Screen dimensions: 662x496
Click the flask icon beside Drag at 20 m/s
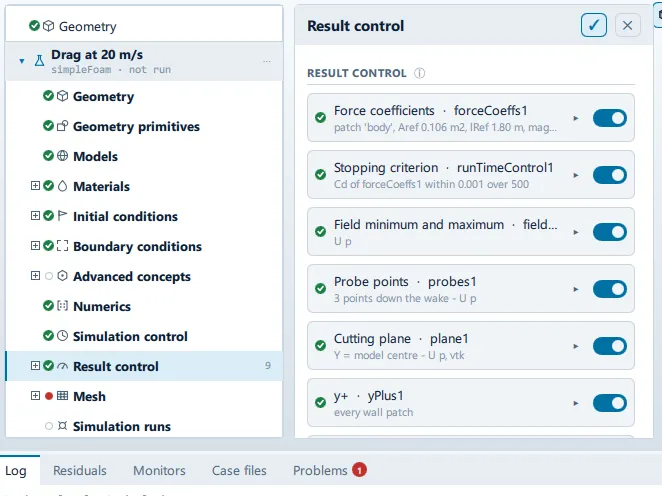click(39, 61)
